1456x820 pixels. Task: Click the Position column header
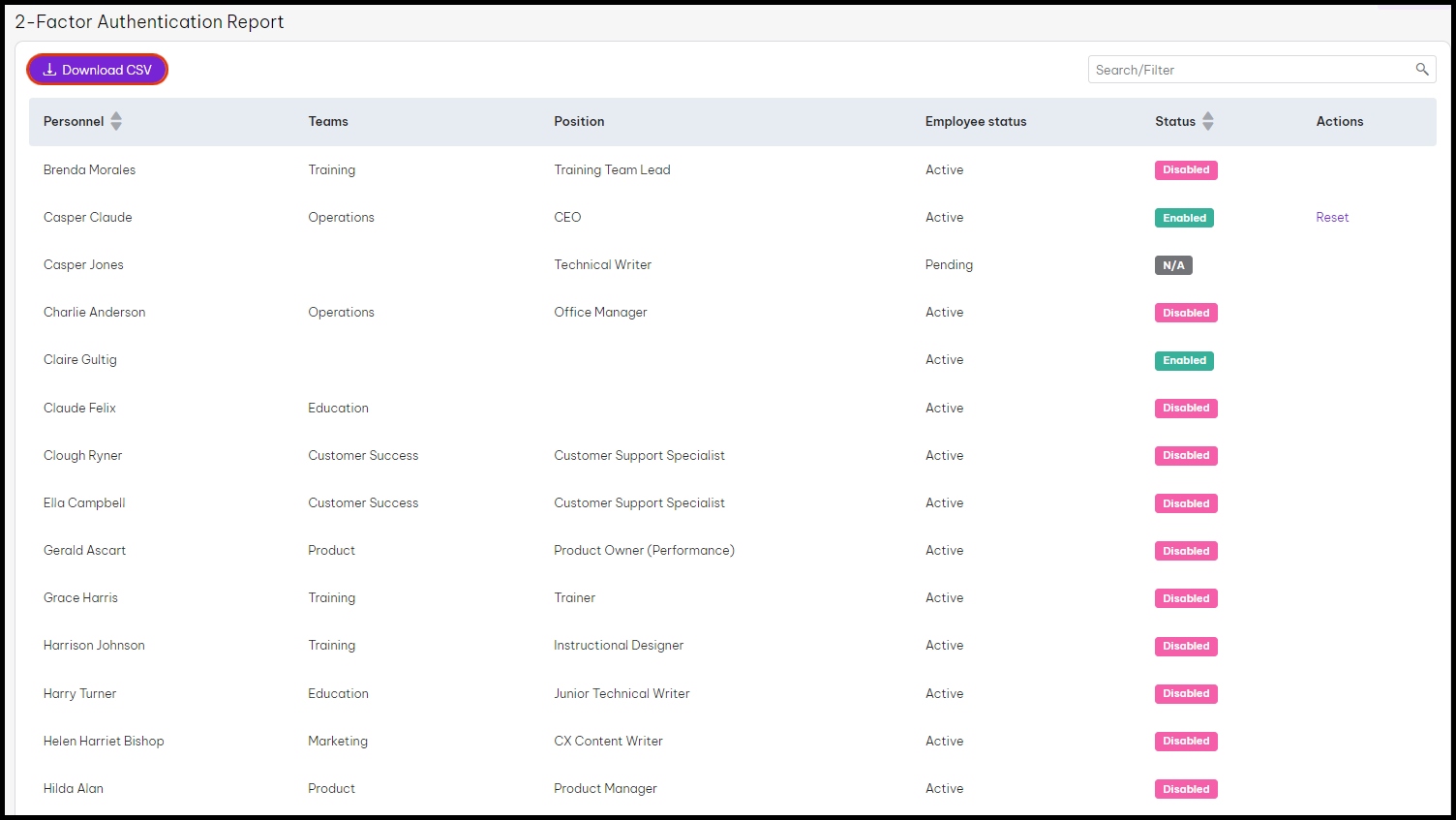(579, 121)
